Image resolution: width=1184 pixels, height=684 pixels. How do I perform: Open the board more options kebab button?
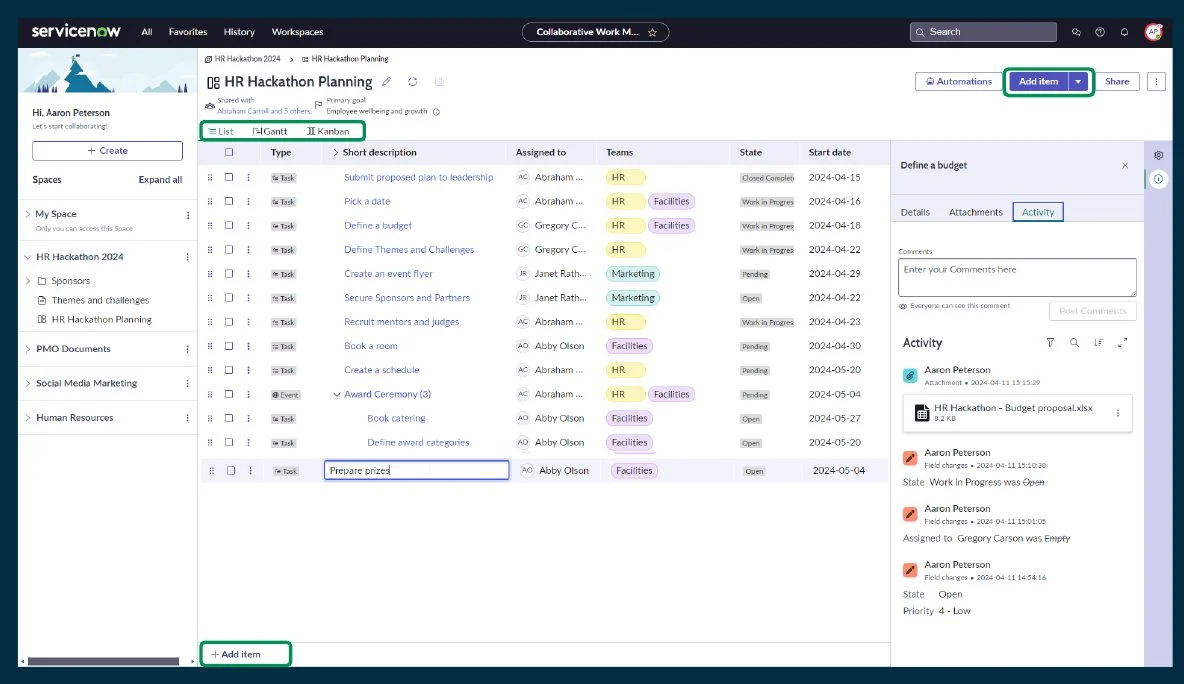(x=1156, y=82)
